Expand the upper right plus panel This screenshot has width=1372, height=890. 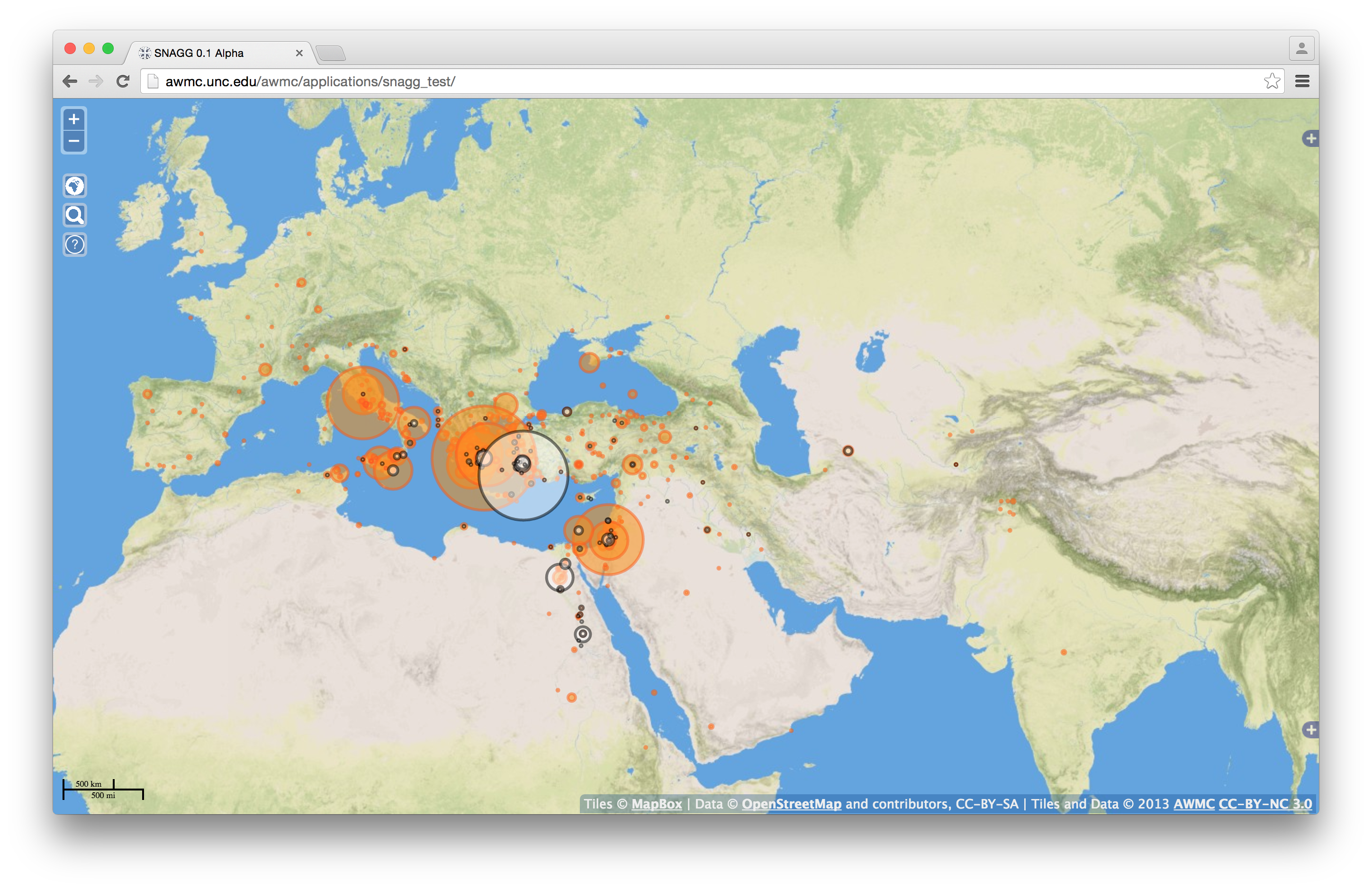point(1310,138)
